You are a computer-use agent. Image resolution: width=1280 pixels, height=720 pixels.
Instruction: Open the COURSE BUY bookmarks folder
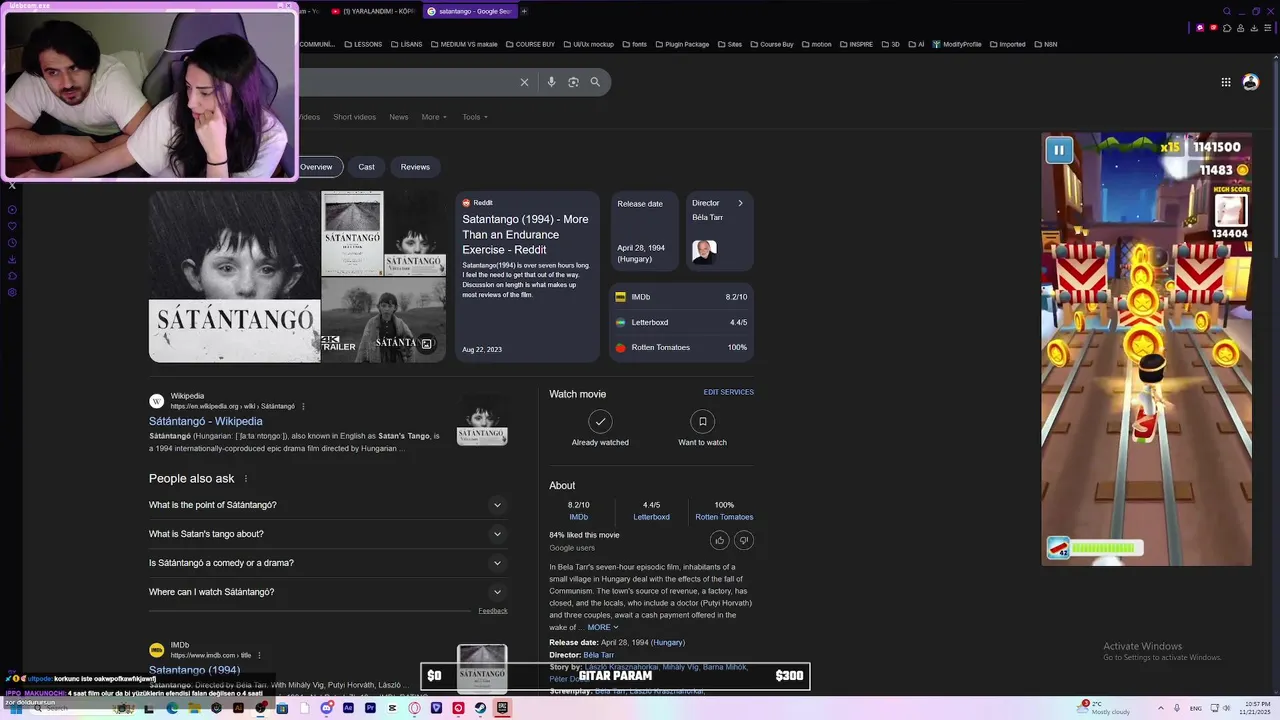point(530,44)
